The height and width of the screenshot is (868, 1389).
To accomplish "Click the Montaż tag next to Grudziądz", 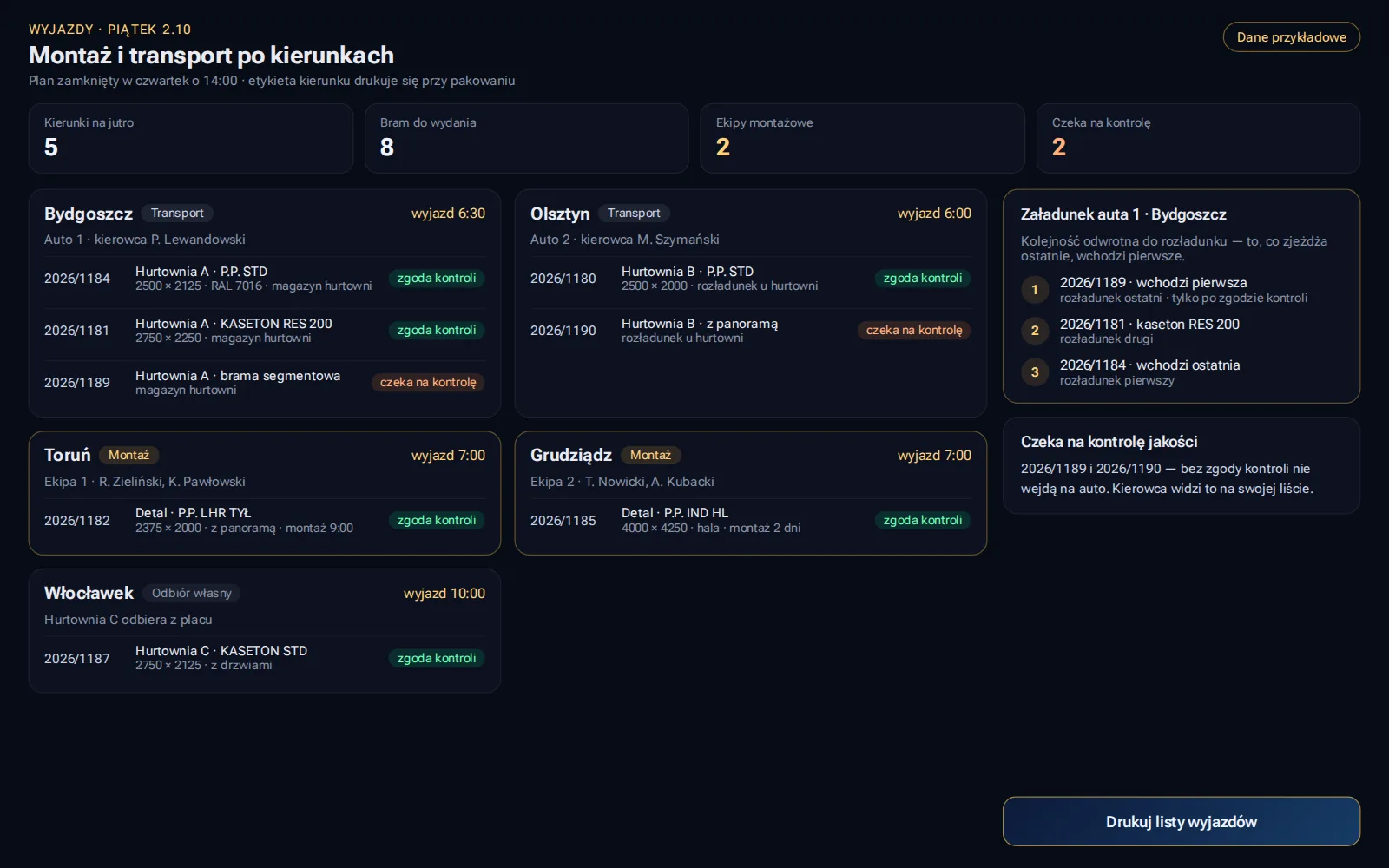I will [x=650, y=455].
